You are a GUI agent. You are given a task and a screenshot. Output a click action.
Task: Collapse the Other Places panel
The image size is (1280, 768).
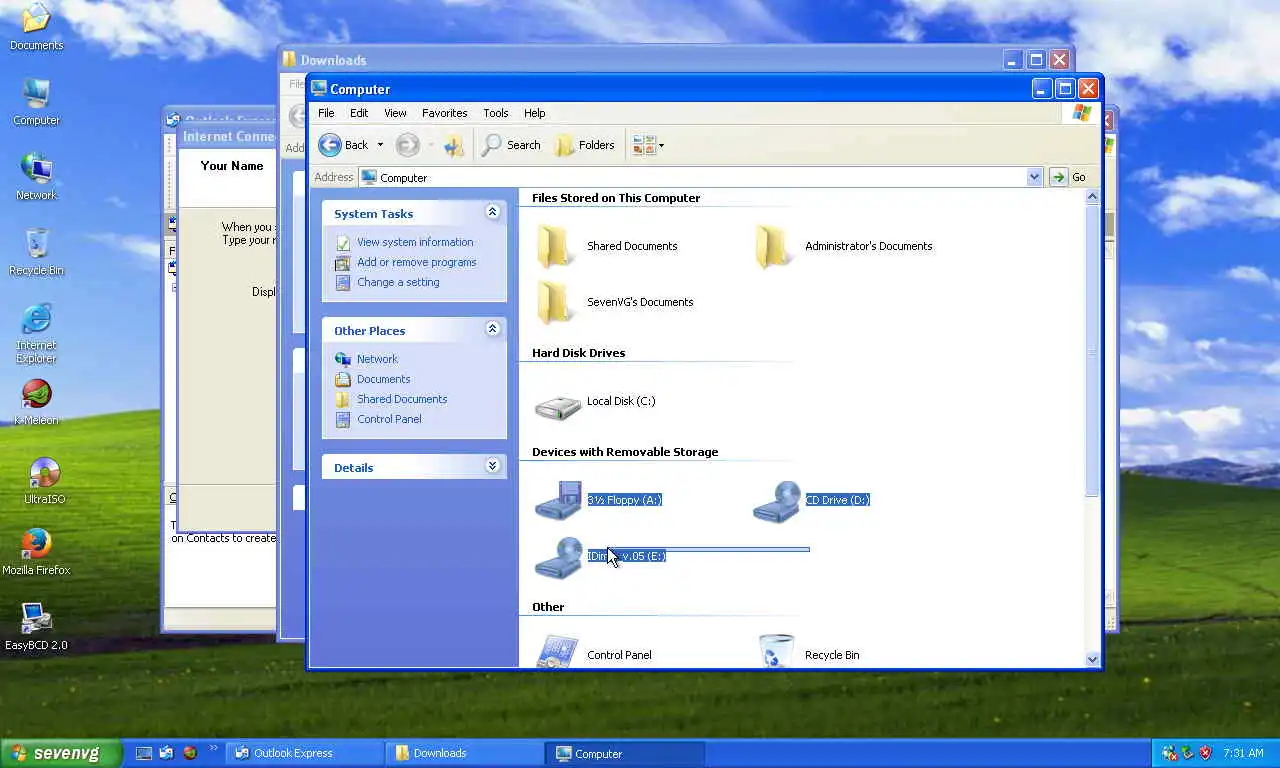tap(492, 329)
